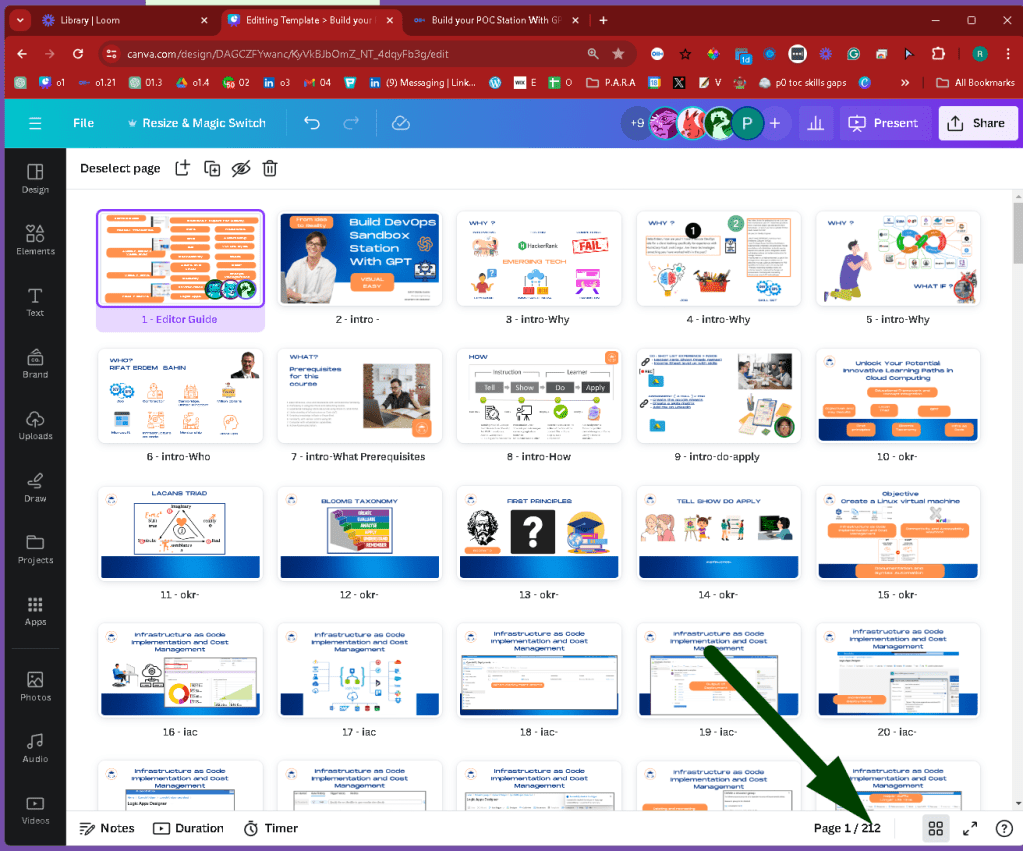This screenshot has width=1023, height=851.
Task: Open a new browser tab
Action: click(x=603, y=20)
